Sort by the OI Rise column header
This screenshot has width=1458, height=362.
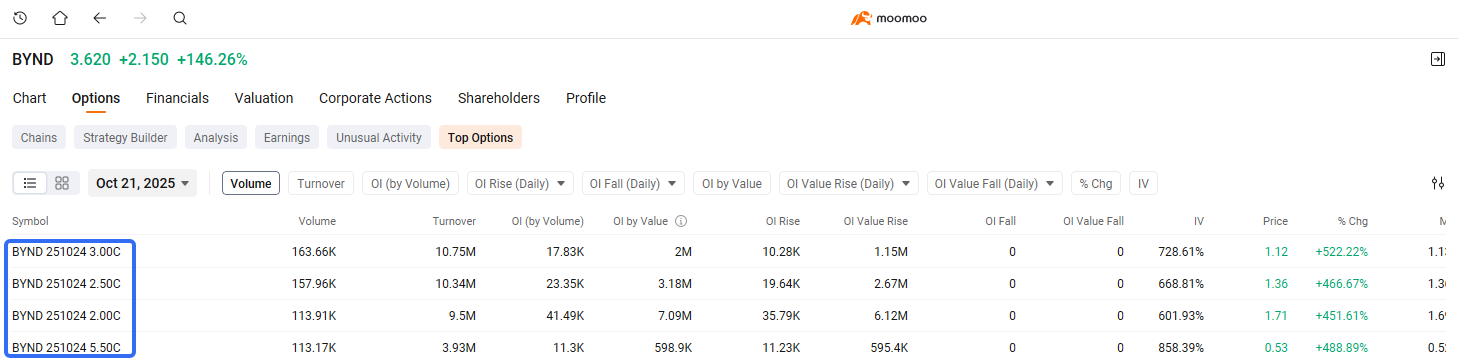click(x=783, y=221)
